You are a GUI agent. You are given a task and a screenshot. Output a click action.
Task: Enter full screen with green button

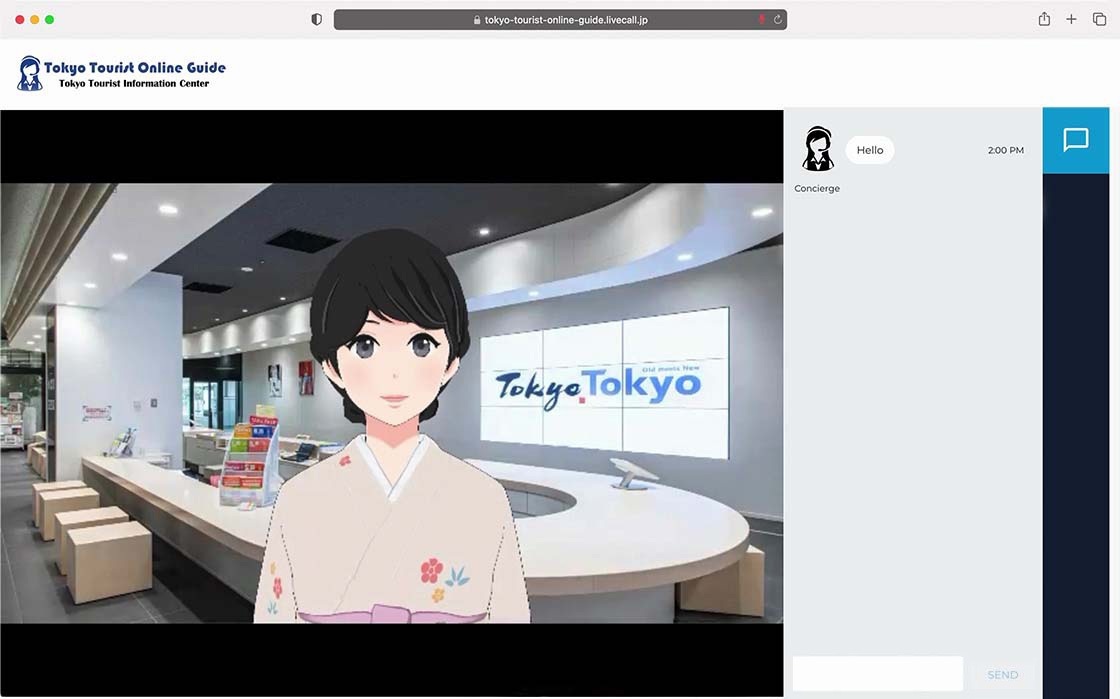point(49,19)
